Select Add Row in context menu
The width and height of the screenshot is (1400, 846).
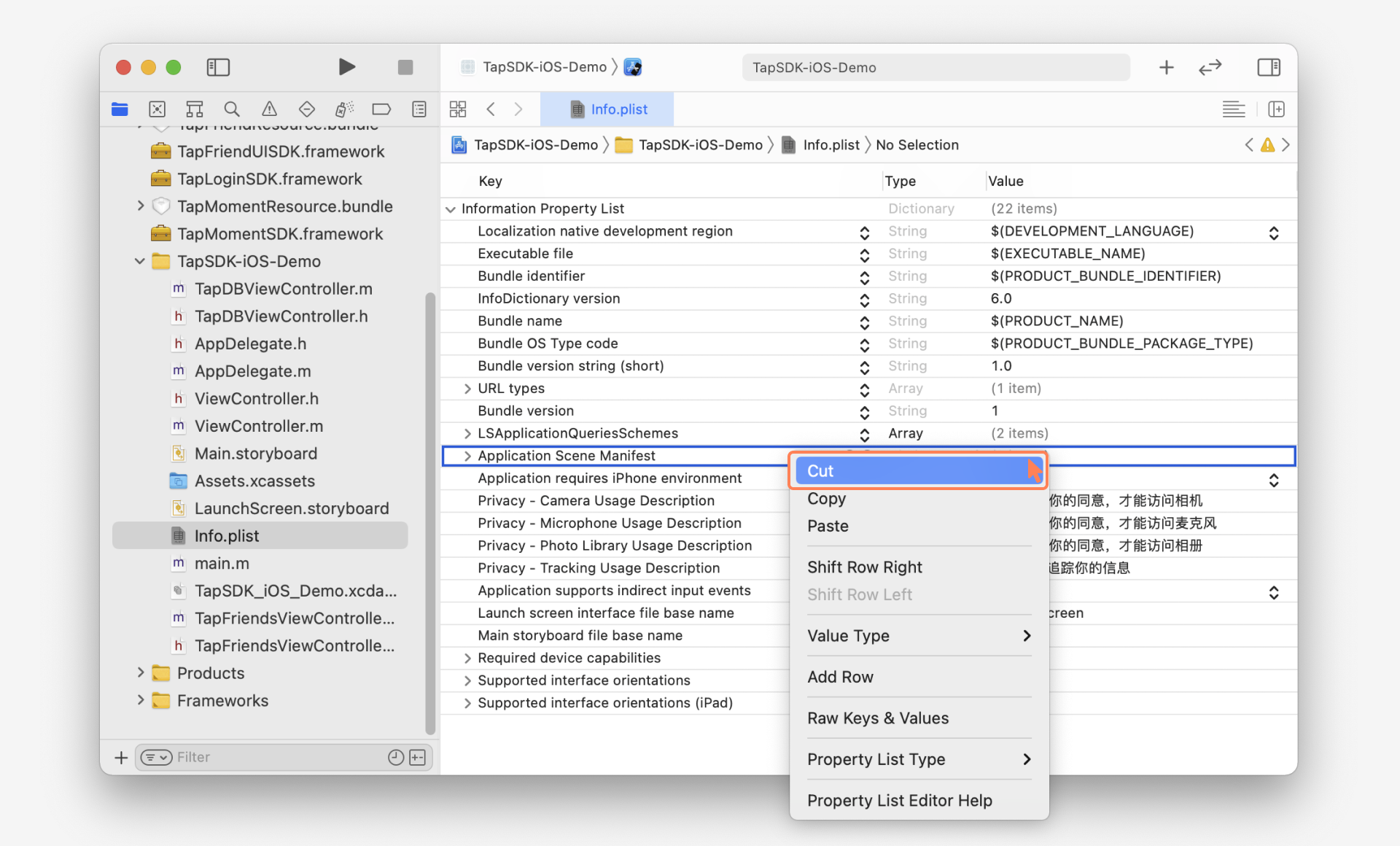coord(840,677)
